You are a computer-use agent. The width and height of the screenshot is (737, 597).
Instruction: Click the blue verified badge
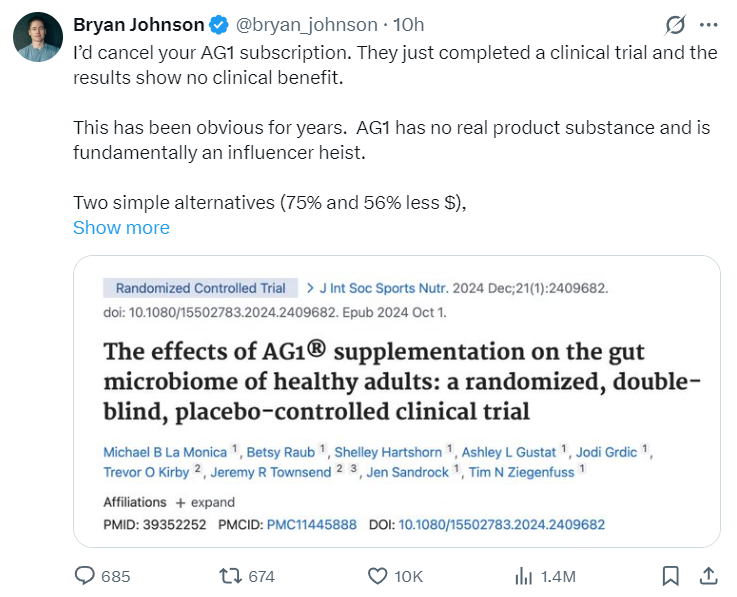coord(222,24)
